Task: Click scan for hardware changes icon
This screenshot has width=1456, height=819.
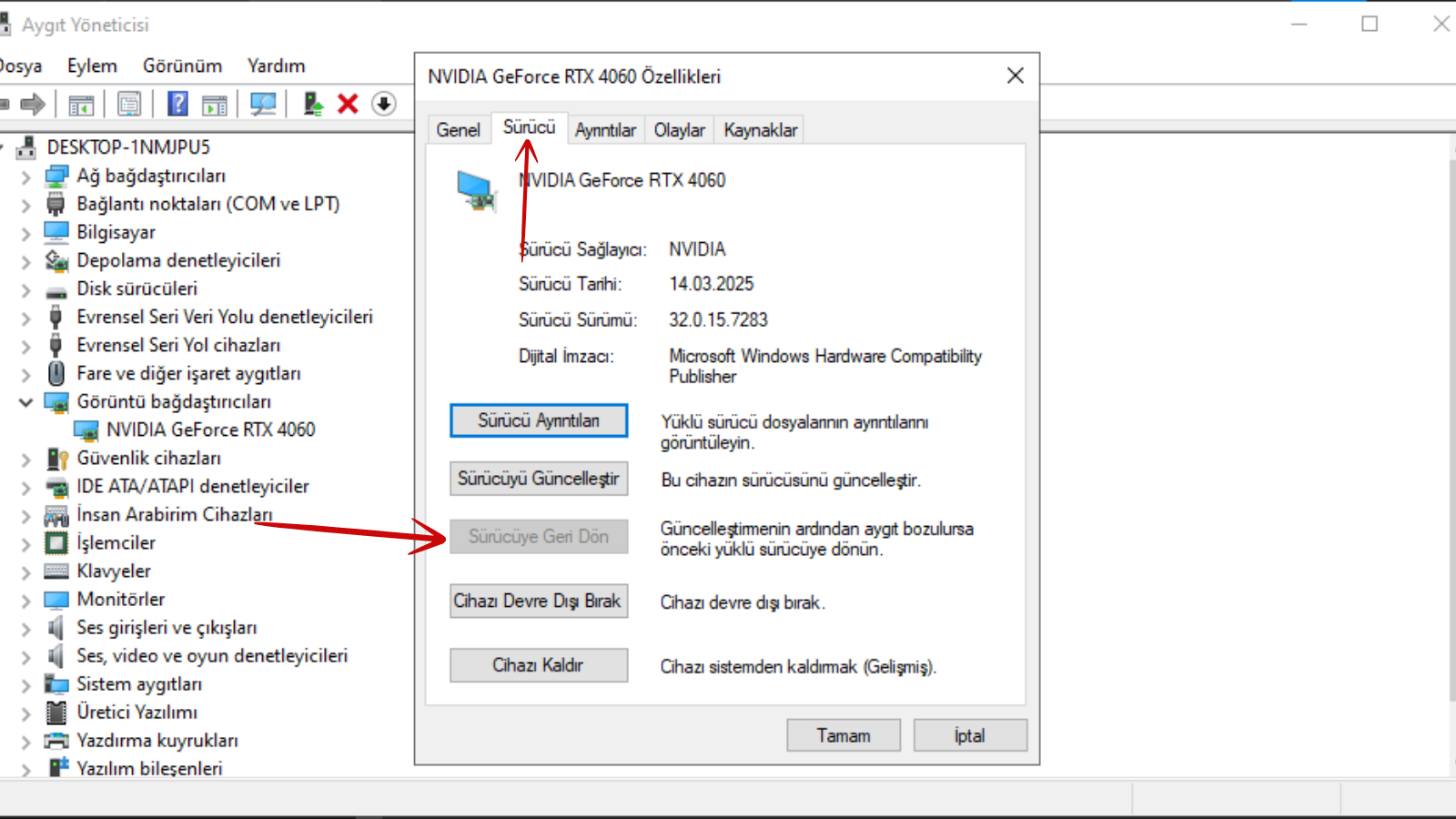Action: [x=263, y=105]
